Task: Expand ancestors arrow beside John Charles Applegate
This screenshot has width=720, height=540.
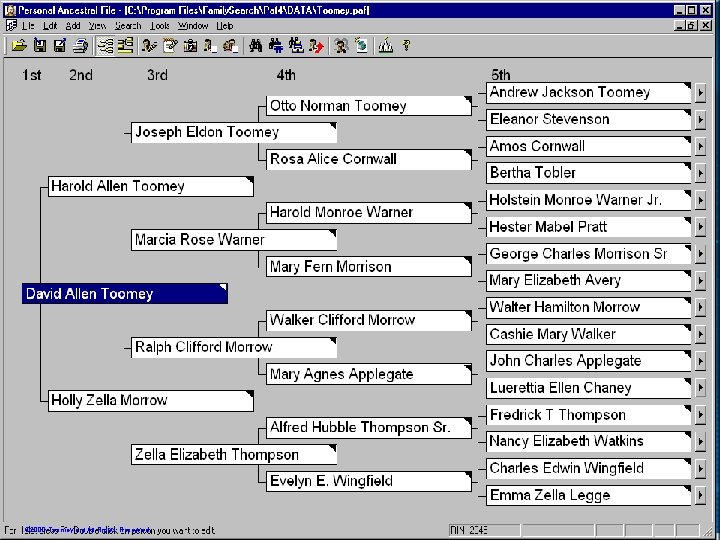Action: (x=700, y=361)
